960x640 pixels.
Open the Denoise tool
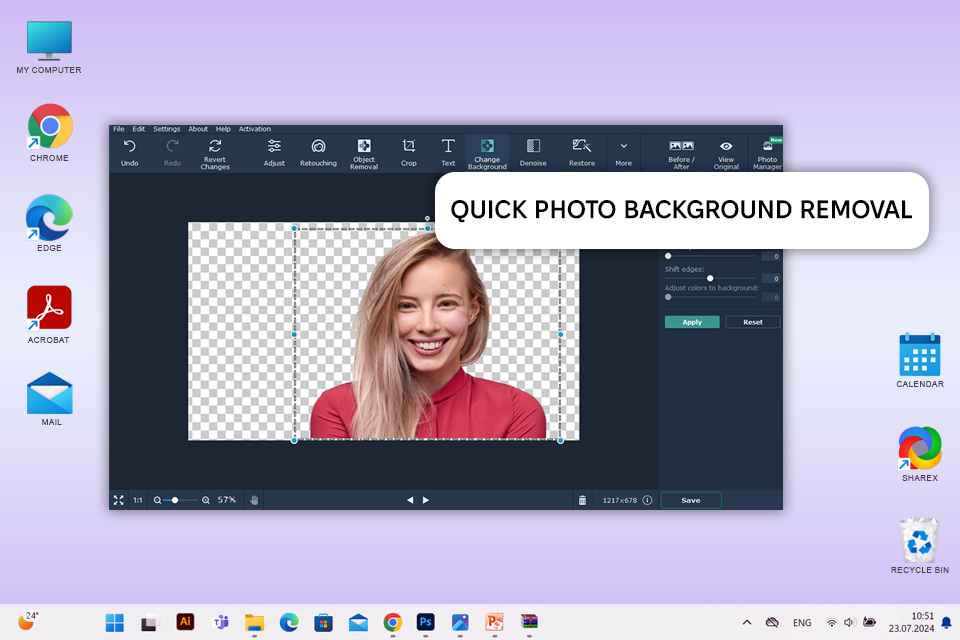(x=533, y=152)
